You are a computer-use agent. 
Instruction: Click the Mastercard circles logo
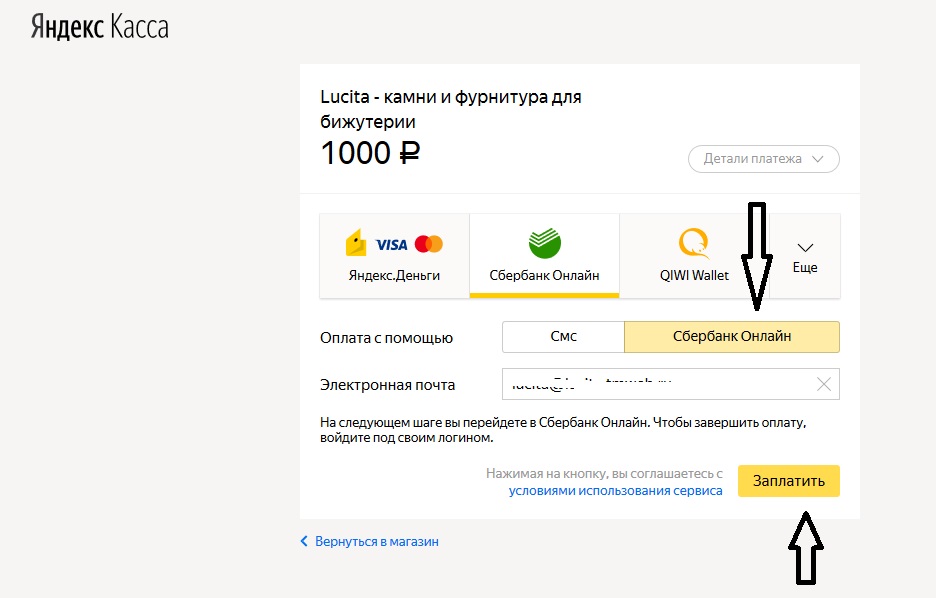(x=428, y=244)
